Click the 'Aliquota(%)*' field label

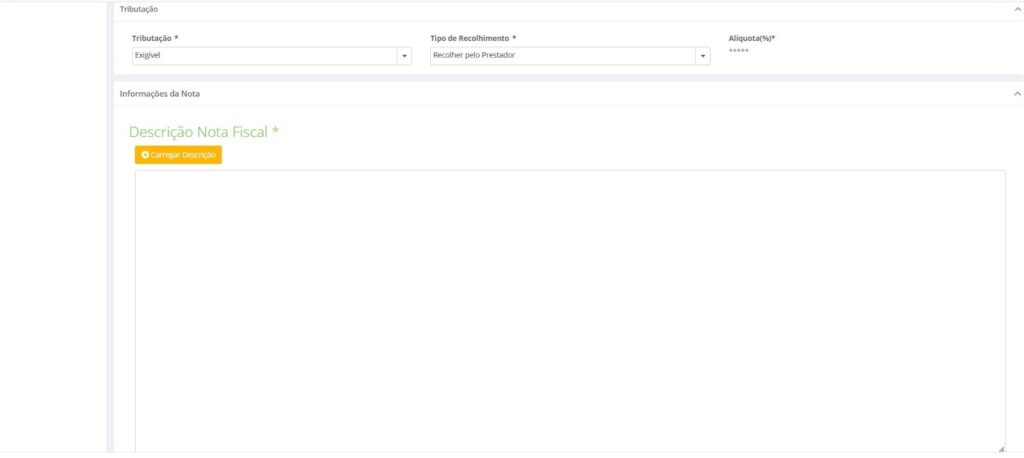(x=752, y=38)
